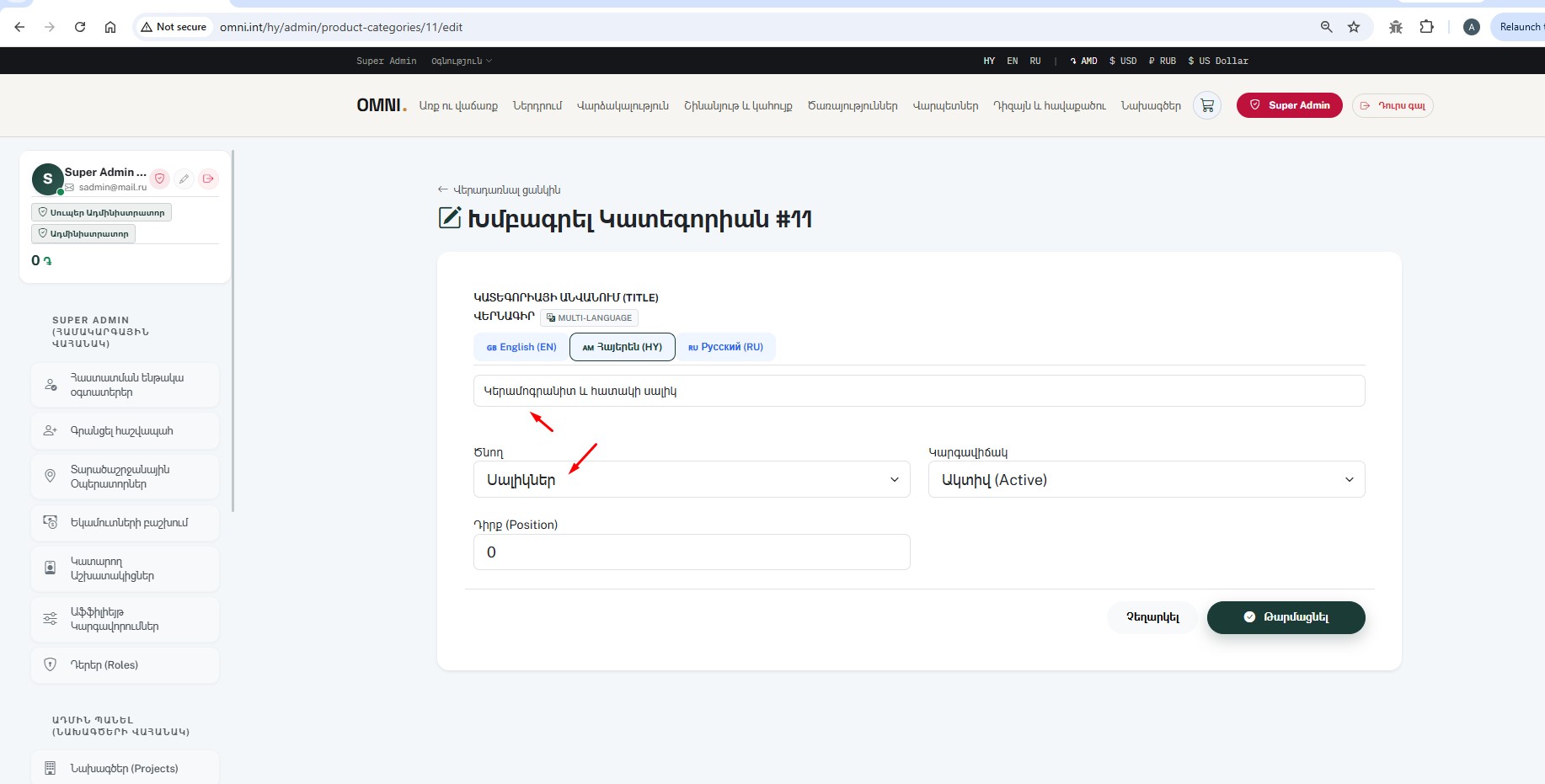The height and width of the screenshot is (784, 1545).
Task: Open browser profile avatar A
Action: click(x=1472, y=27)
